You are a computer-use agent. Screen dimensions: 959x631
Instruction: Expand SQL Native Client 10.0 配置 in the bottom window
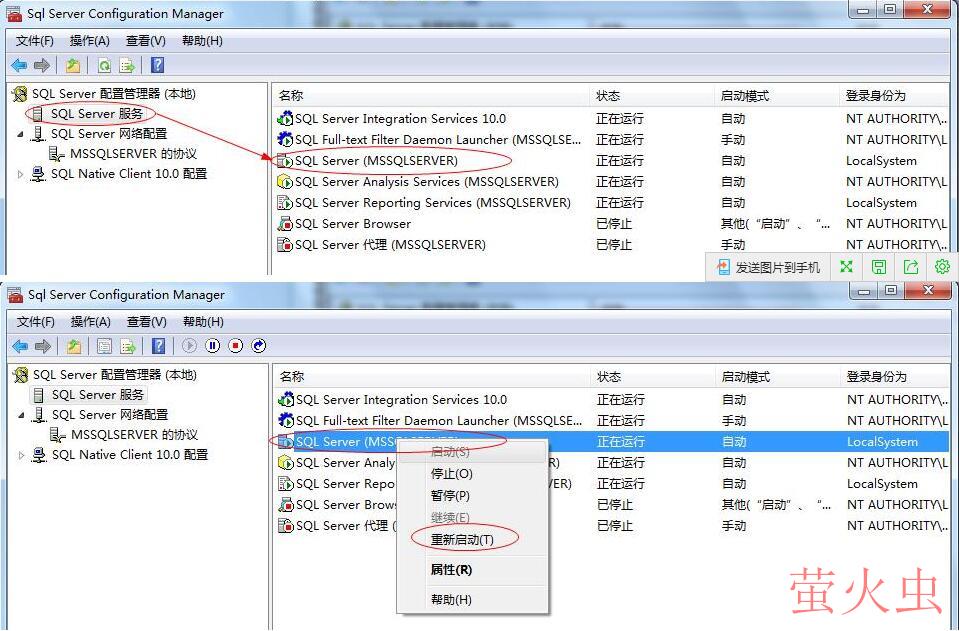(x=21, y=456)
